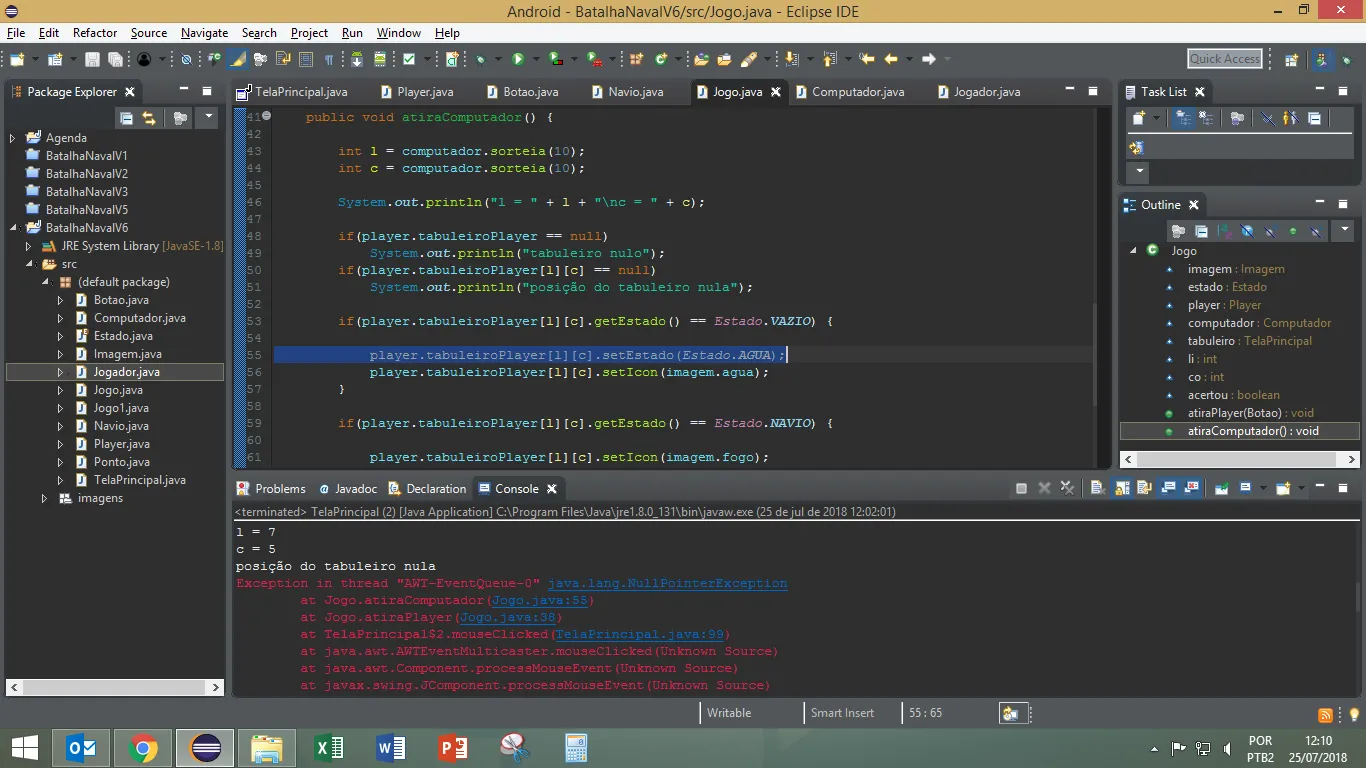Viewport: 1366px width, 768px height.
Task: Expand the imagens folder in Package Explorer
Action: click(44, 498)
